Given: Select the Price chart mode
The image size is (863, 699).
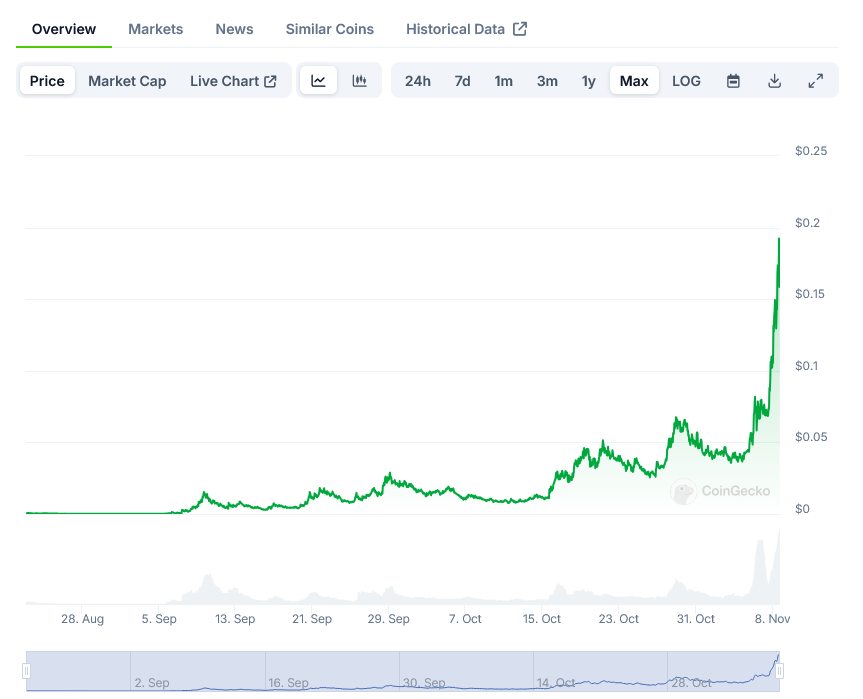Looking at the screenshot, I should point(47,81).
